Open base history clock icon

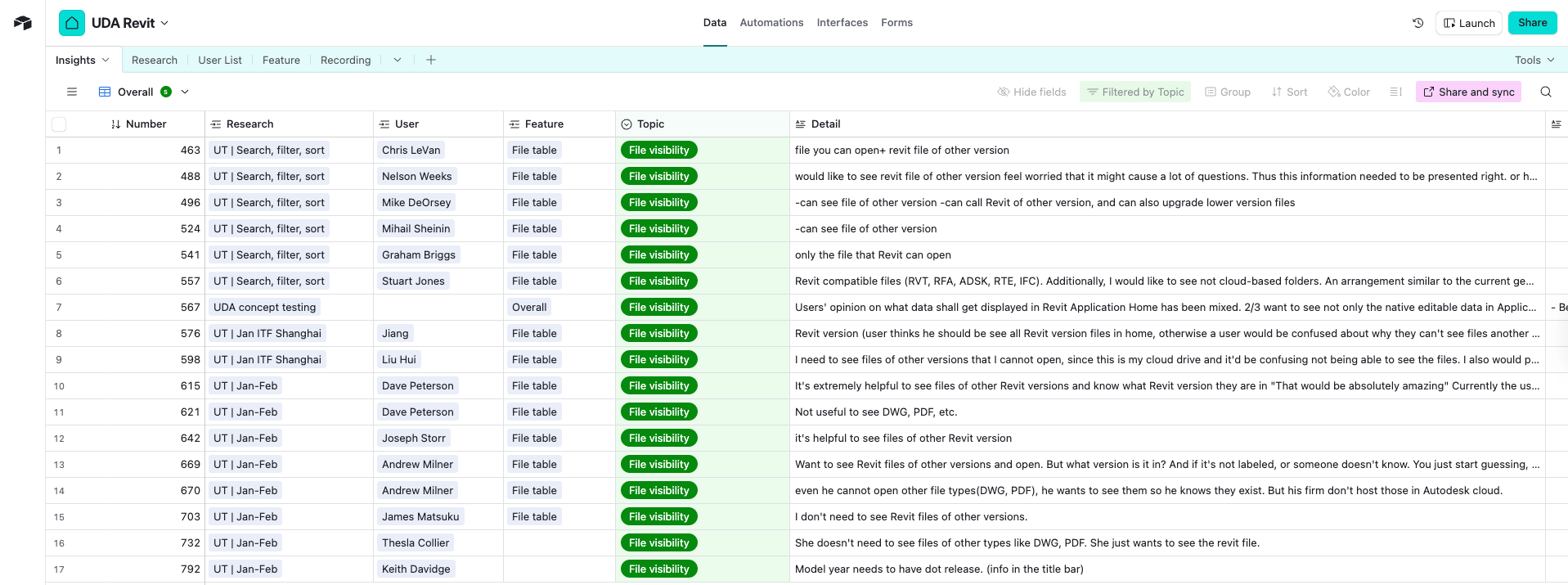1418,23
